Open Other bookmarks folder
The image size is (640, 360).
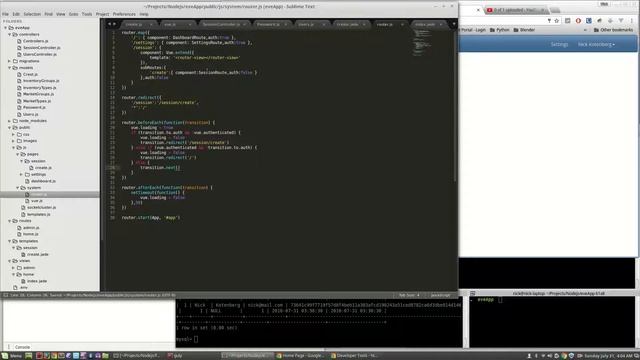[613, 30]
